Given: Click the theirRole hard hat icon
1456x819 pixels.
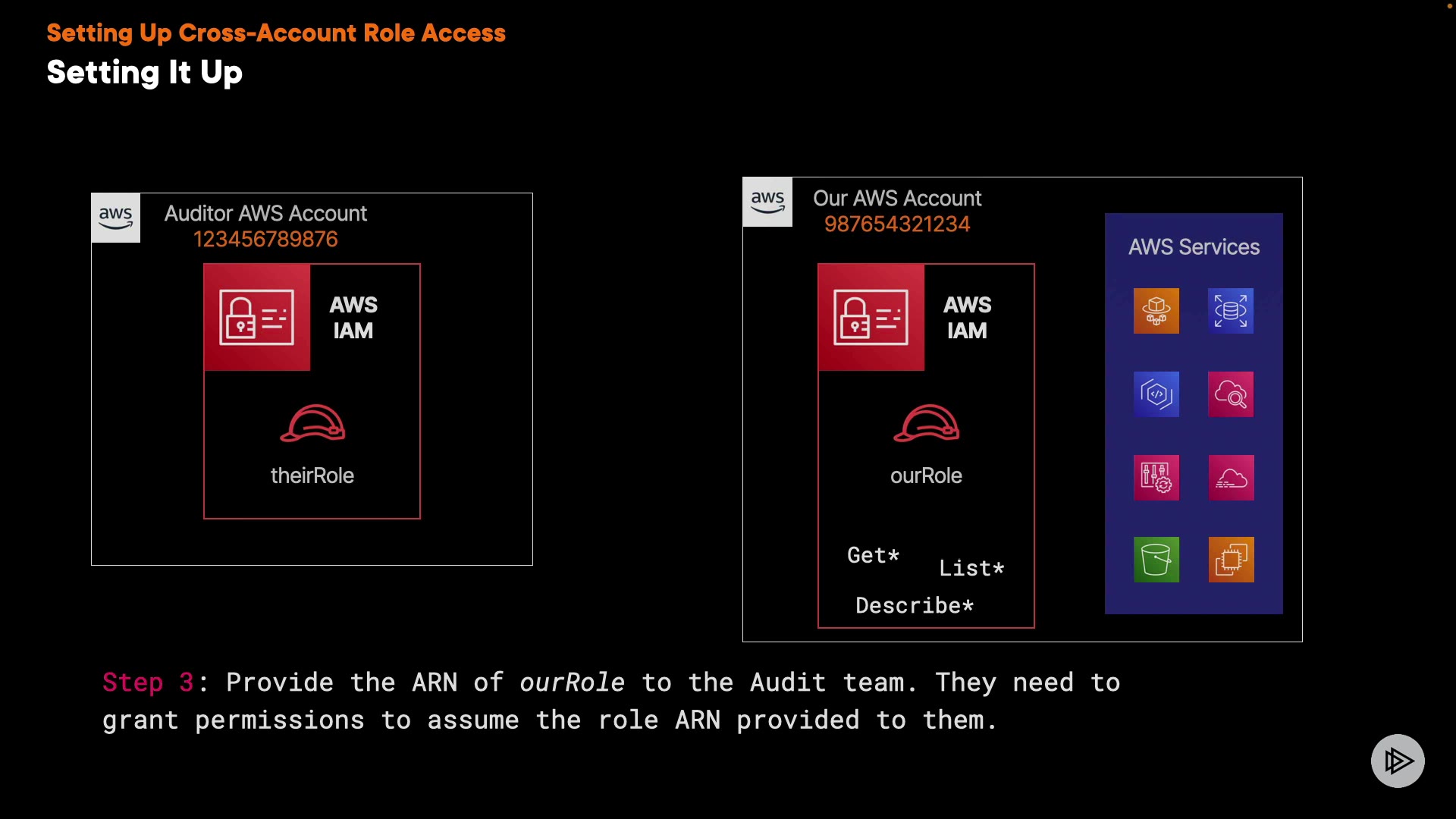Looking at the screenshot, I should coord(312,423).
